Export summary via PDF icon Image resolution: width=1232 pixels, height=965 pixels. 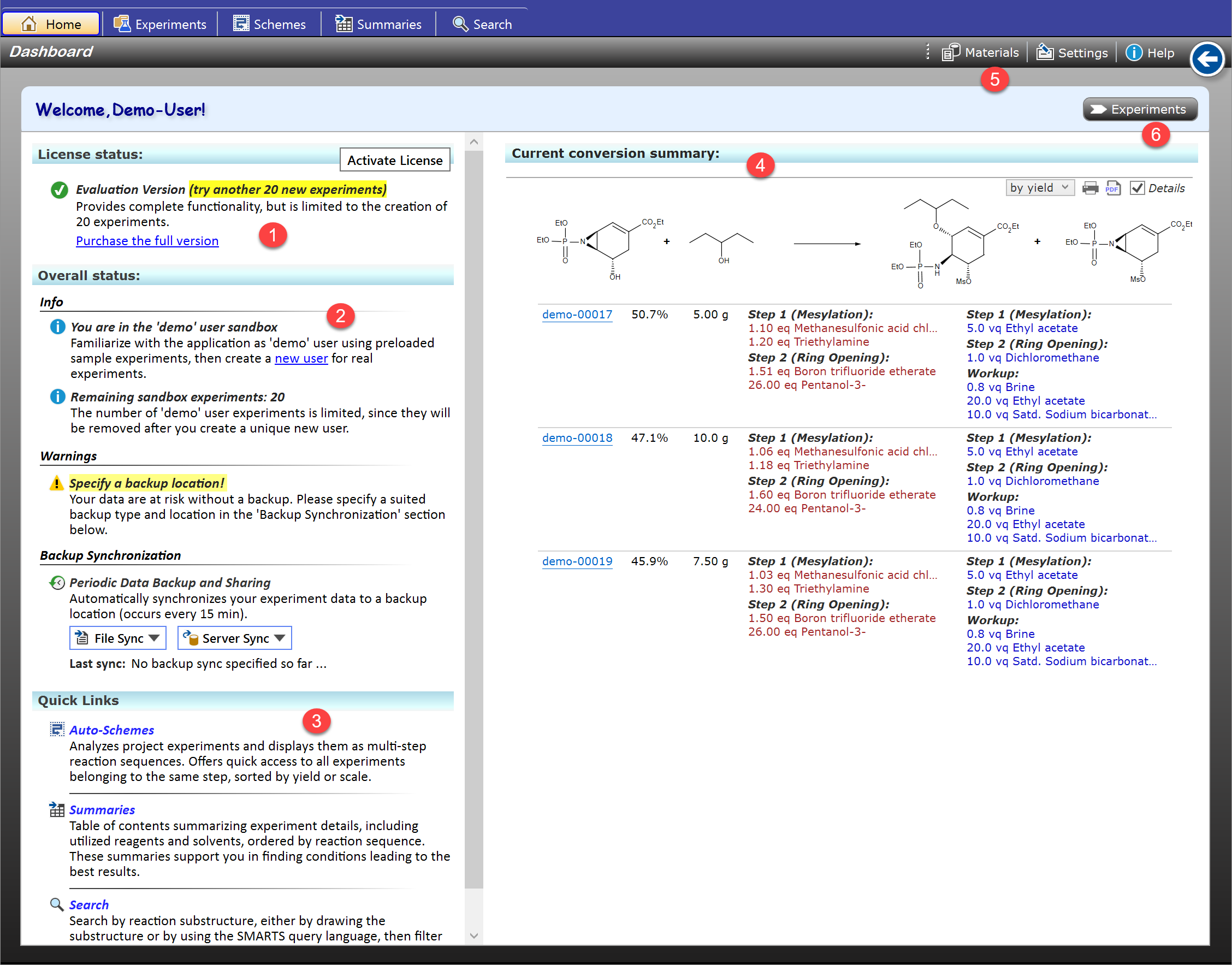pos(1112,188)
